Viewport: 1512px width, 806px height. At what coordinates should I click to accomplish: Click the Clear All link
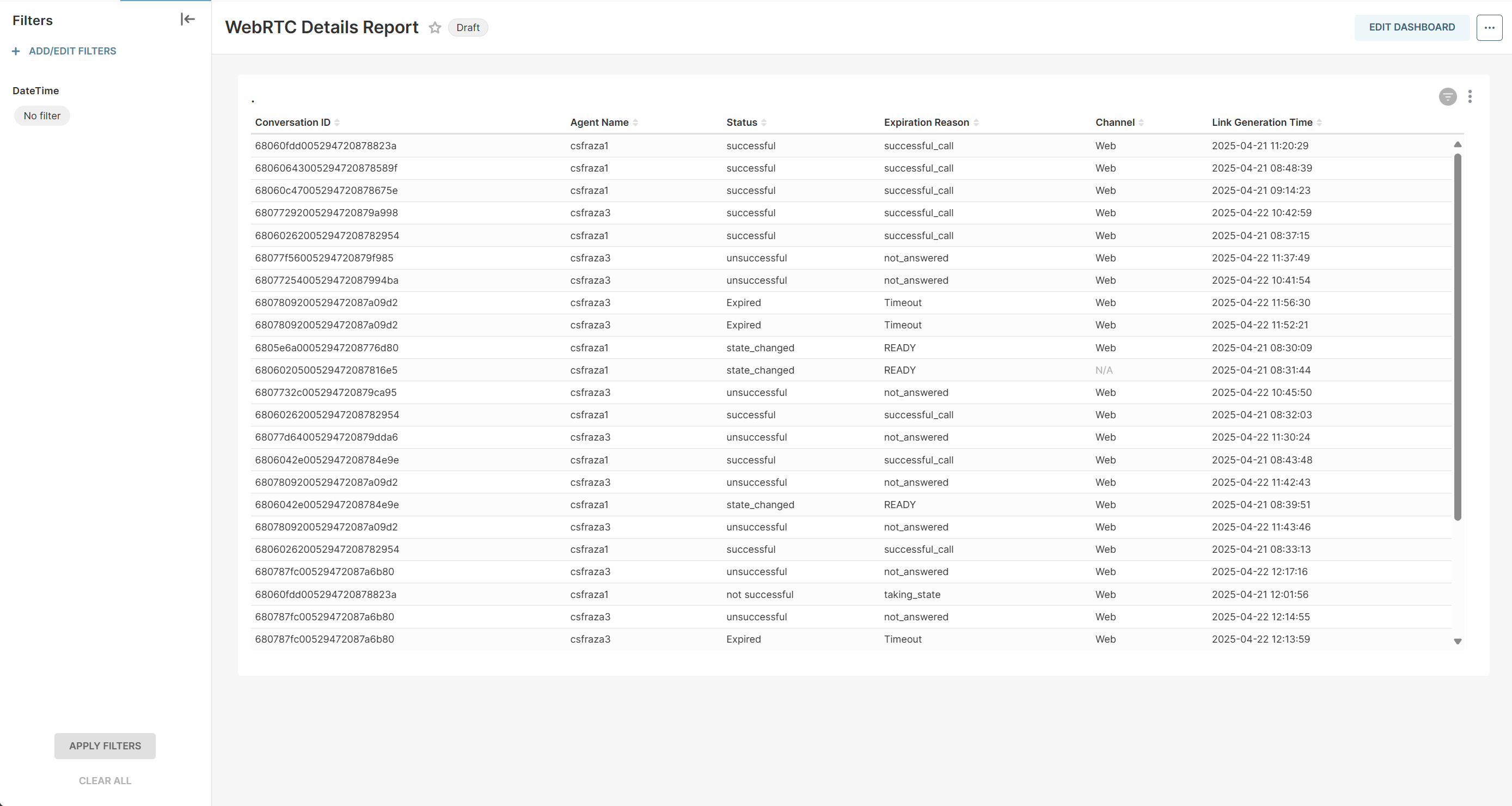point(105,781)
